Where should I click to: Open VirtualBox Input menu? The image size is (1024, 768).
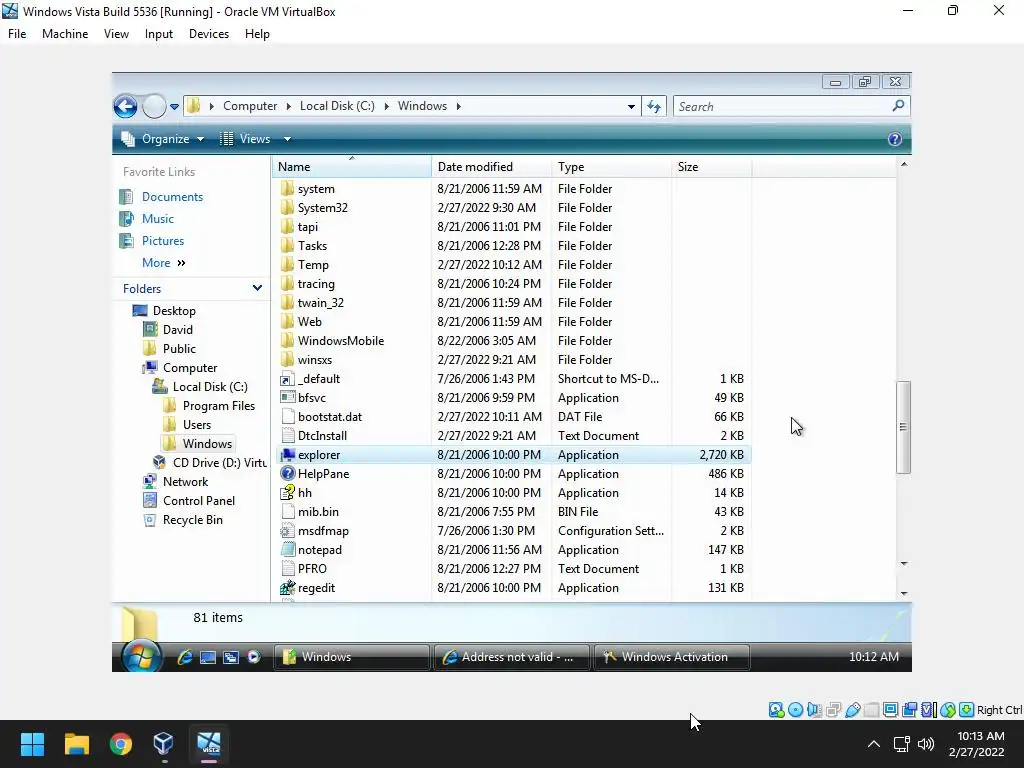click(x=159, y=34)
